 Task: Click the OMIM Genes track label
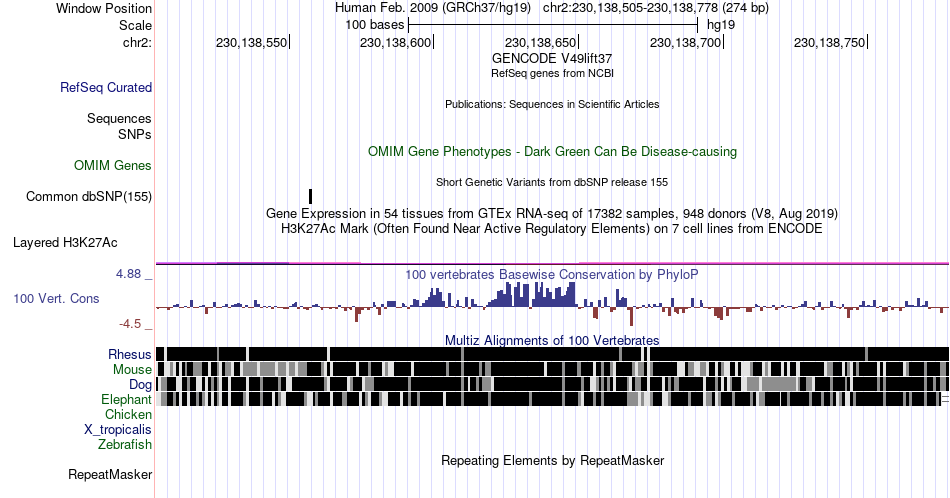click(113, 165)
